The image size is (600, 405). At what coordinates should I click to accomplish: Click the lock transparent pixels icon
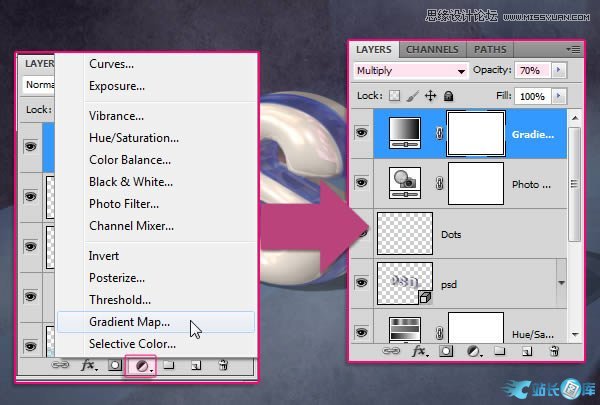pyautogui.click(x=393, y=96)
